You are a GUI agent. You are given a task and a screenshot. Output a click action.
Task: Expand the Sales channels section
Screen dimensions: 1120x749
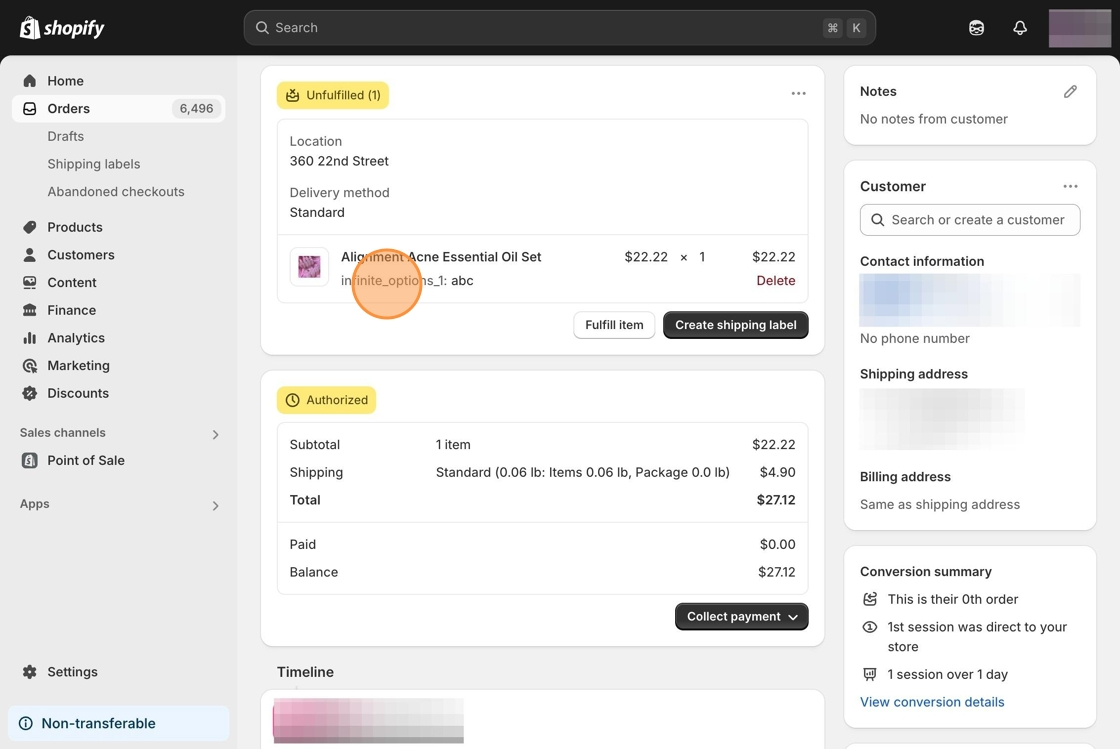point(215,434)
